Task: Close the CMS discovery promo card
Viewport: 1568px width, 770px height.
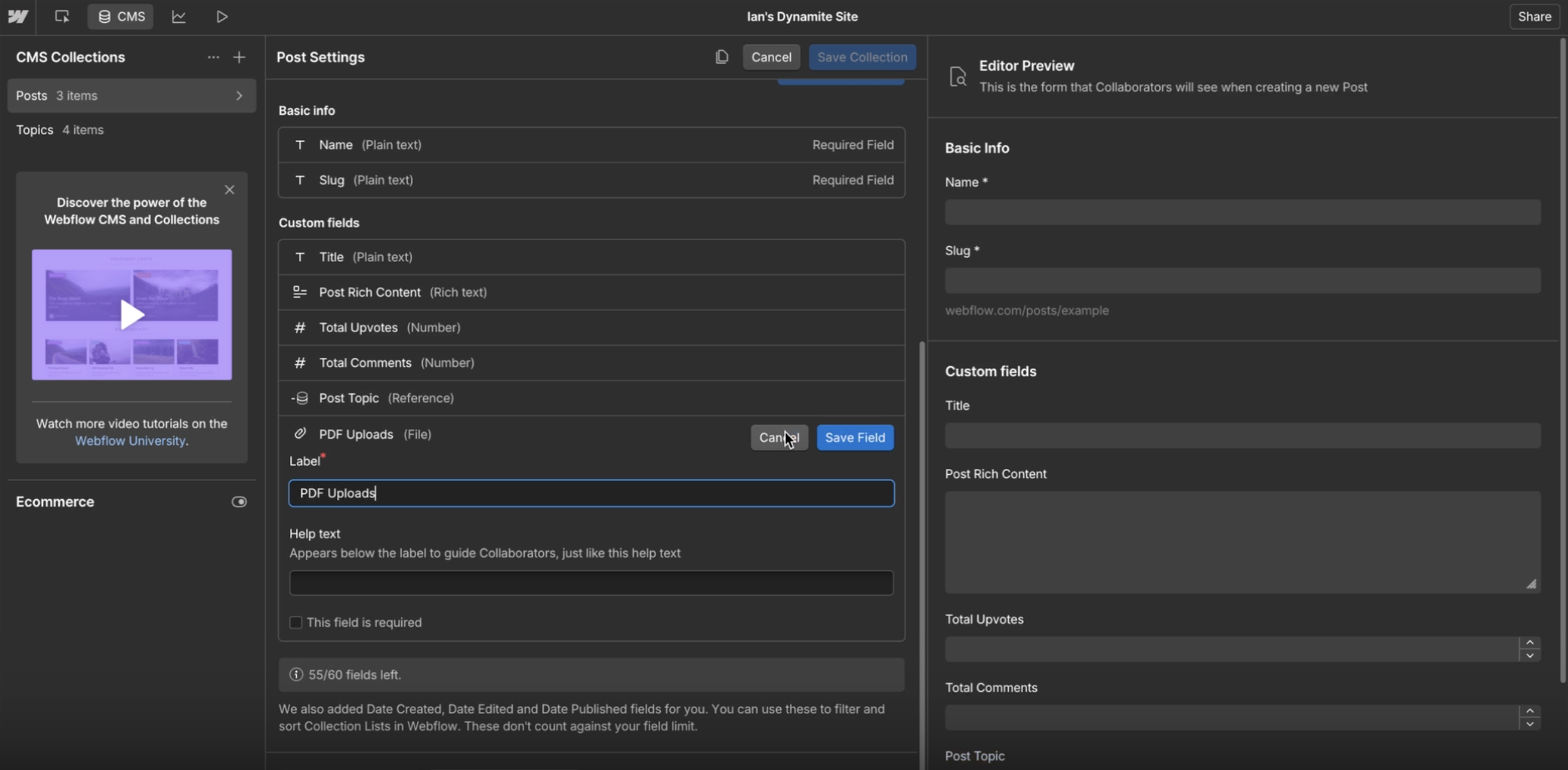Action: click(229, 190)
